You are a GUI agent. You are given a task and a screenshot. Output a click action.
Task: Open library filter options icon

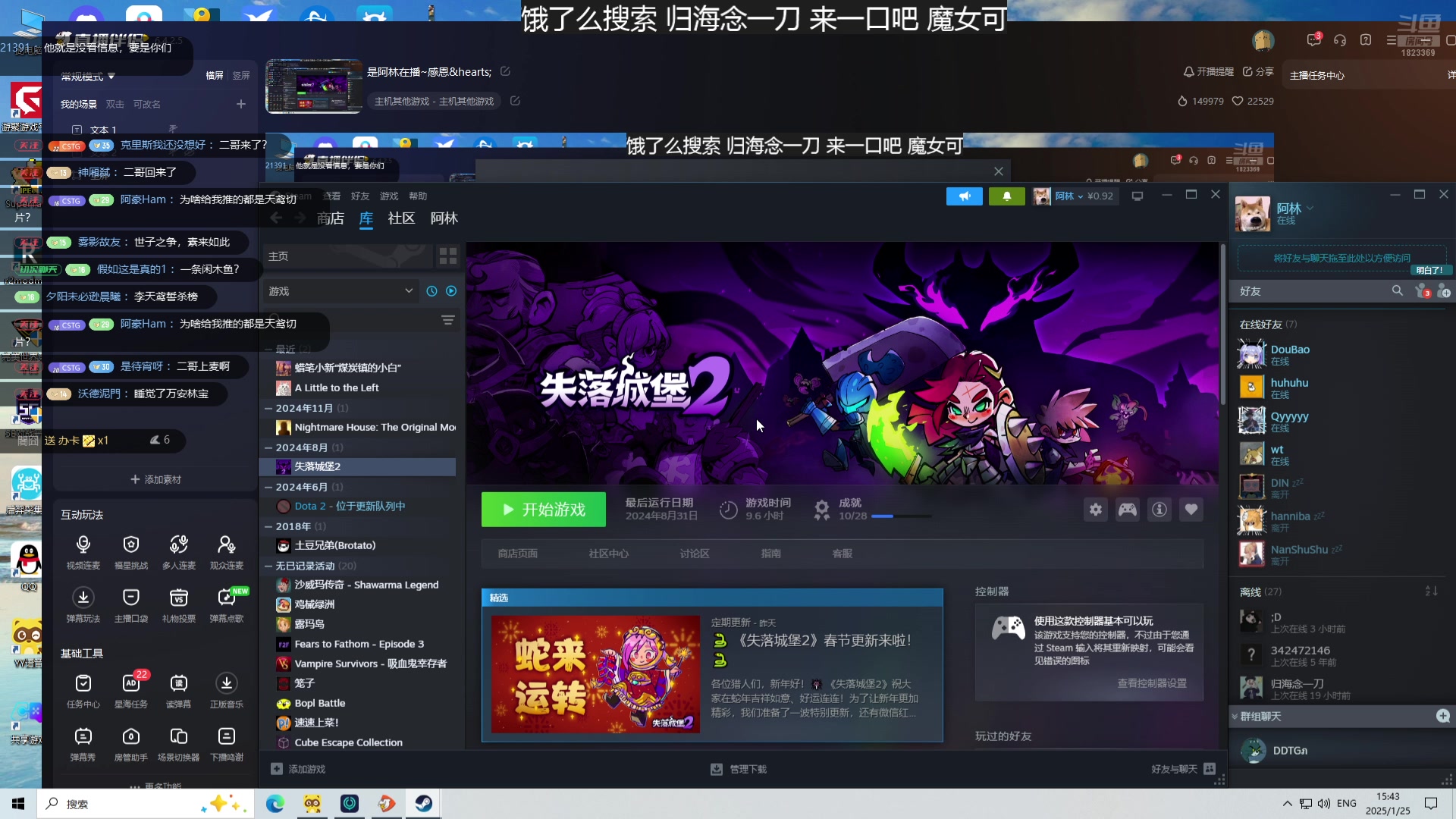pyautogui.click(x=448, y=321)
